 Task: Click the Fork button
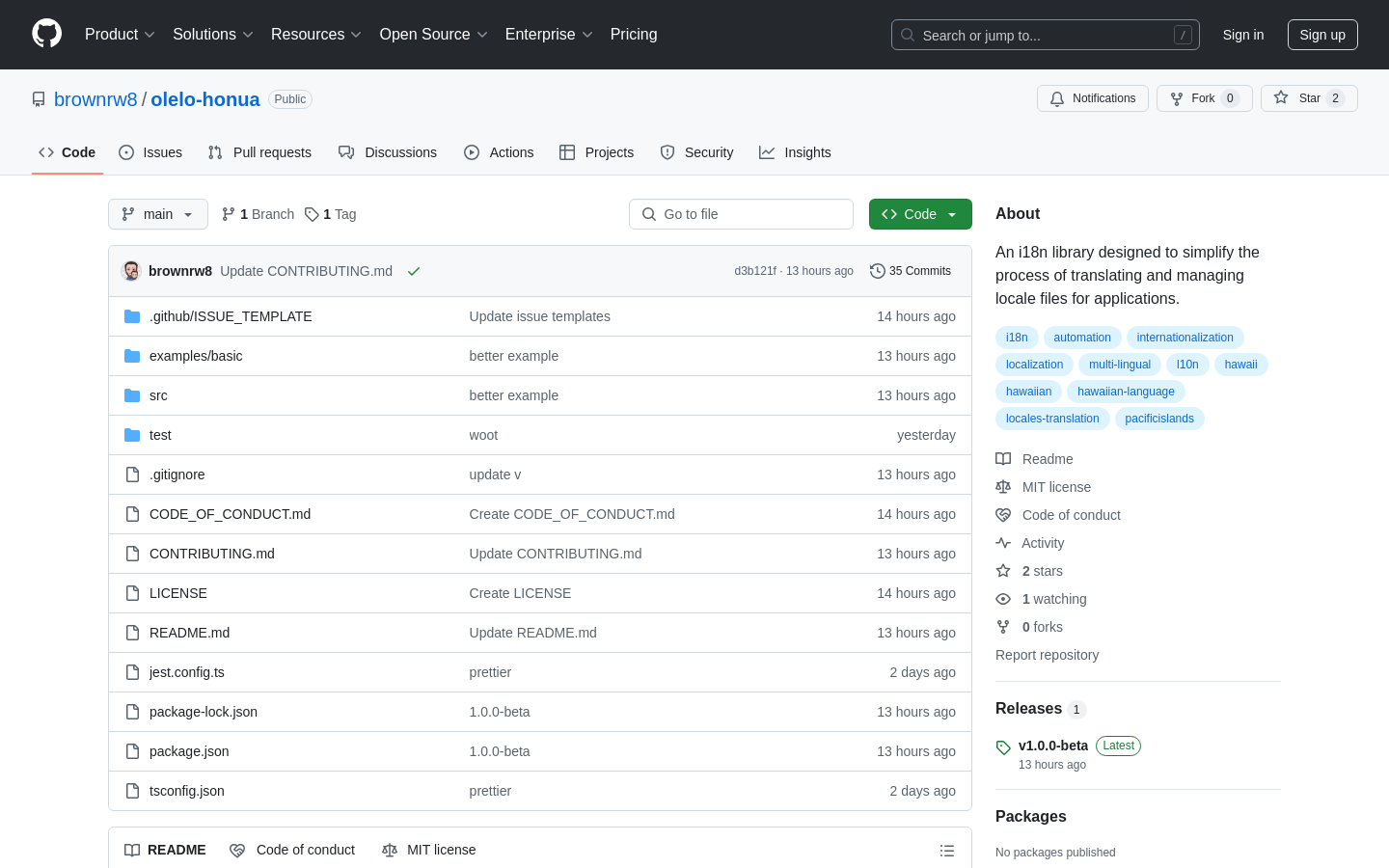click(1204, 98)
